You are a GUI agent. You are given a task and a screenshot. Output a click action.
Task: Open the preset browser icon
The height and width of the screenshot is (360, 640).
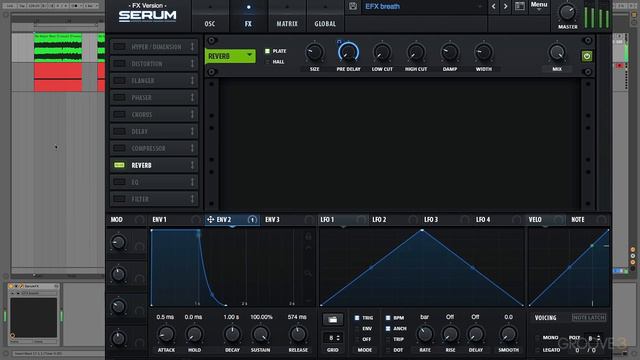click(520, 7)
